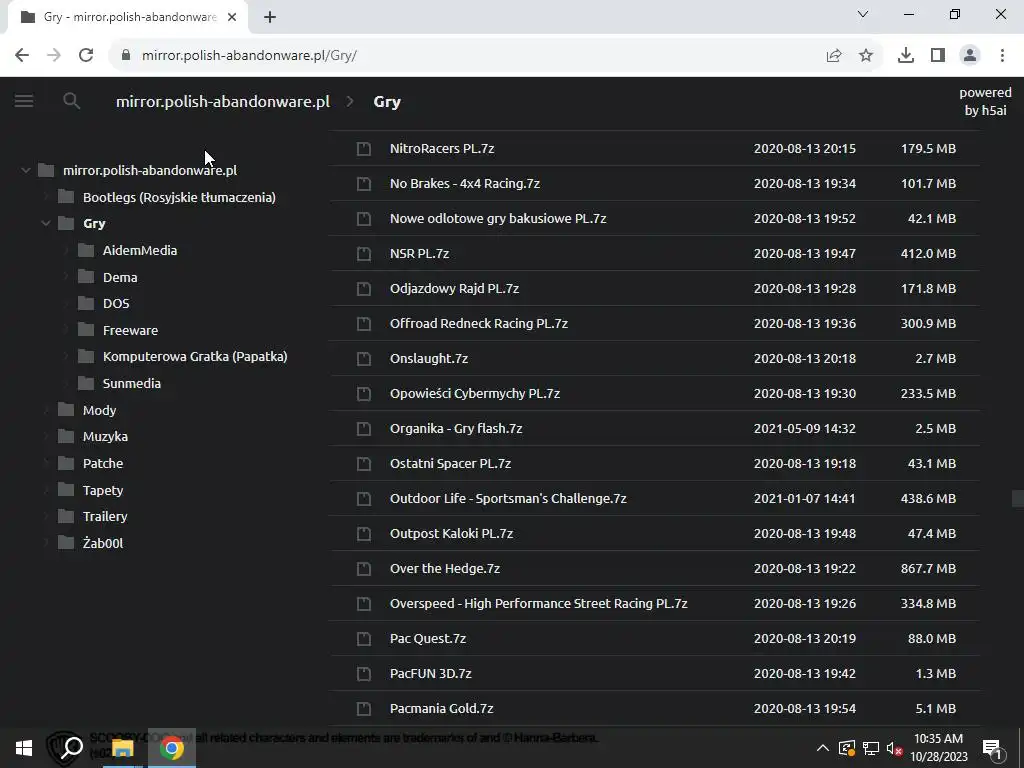Open the h5ai sidebar hamburger menu

pos(24,101)
